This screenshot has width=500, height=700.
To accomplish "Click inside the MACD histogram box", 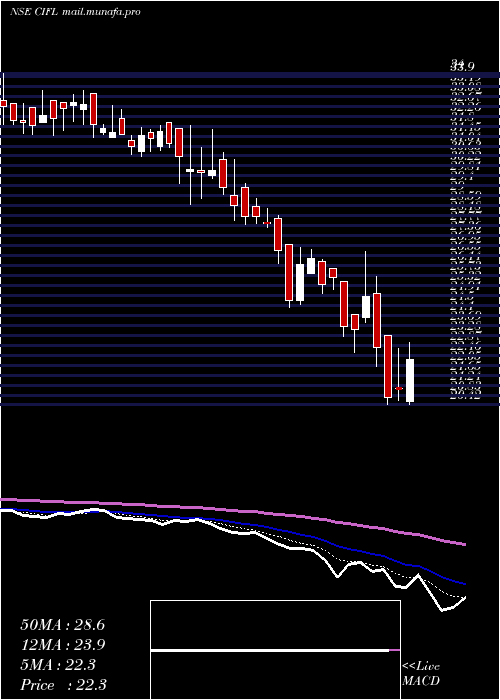I will tap(275, 650).
